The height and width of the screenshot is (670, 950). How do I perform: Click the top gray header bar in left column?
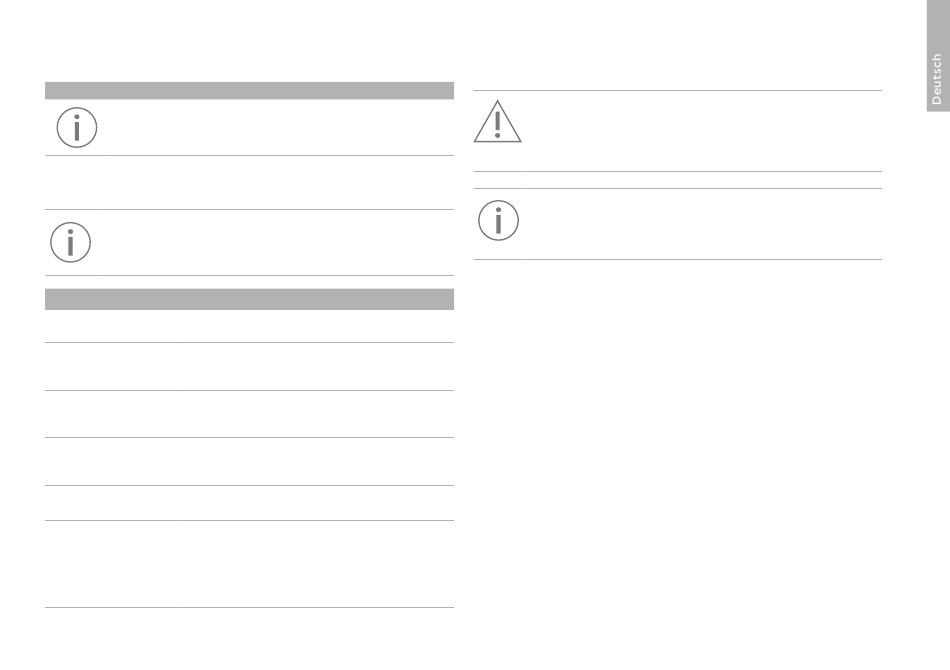pos(249,90)
